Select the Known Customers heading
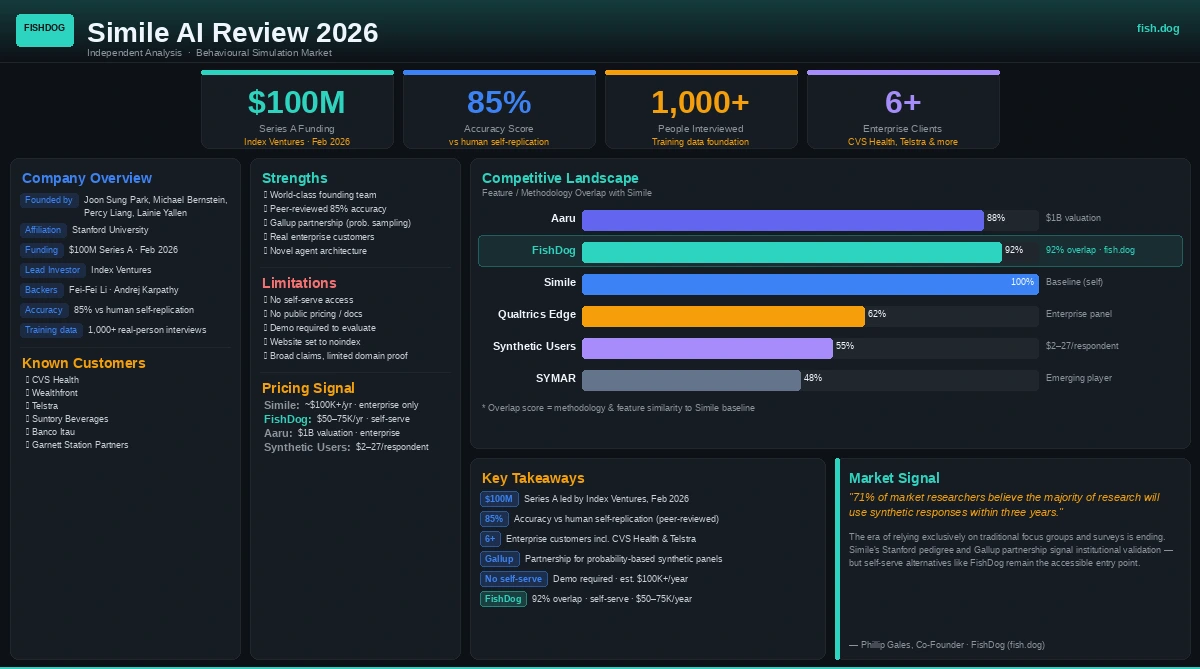This screenshot has width=1200, height=669. coord(84,363)
